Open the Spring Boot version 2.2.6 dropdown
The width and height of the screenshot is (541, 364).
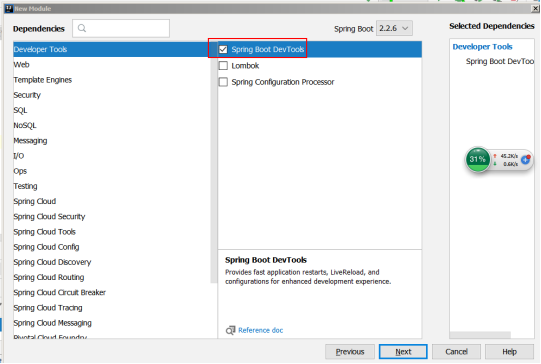[x=394, y=28]
